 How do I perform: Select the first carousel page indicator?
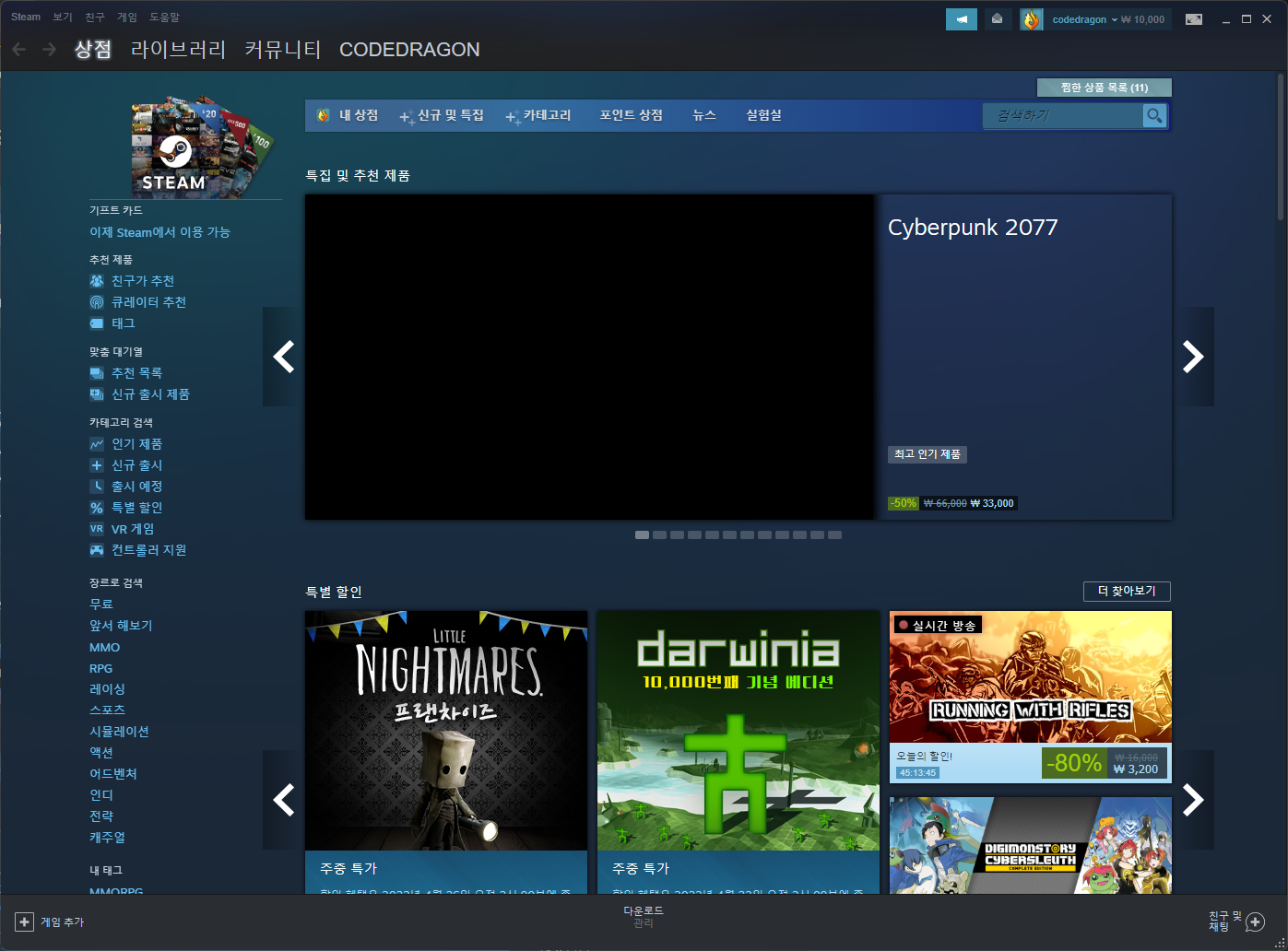click(642, 534)
